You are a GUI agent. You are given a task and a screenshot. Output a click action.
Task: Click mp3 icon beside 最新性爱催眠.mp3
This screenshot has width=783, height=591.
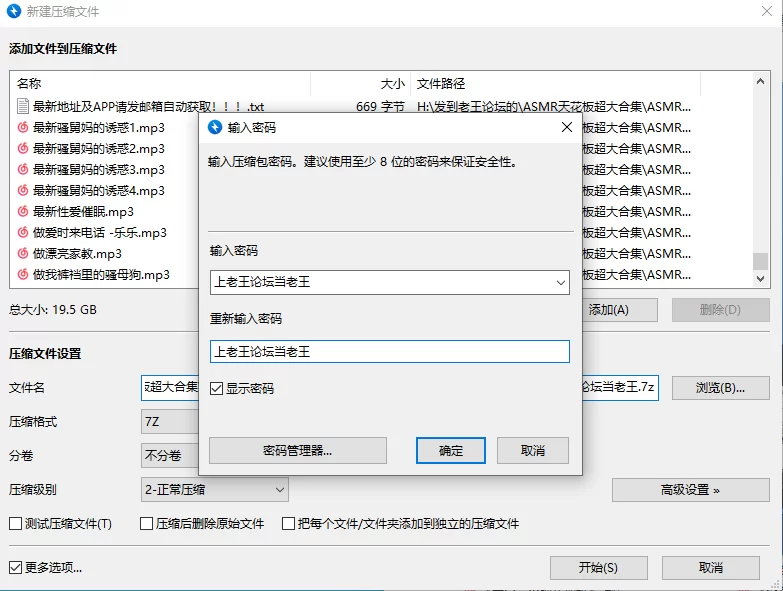[22, 211]
